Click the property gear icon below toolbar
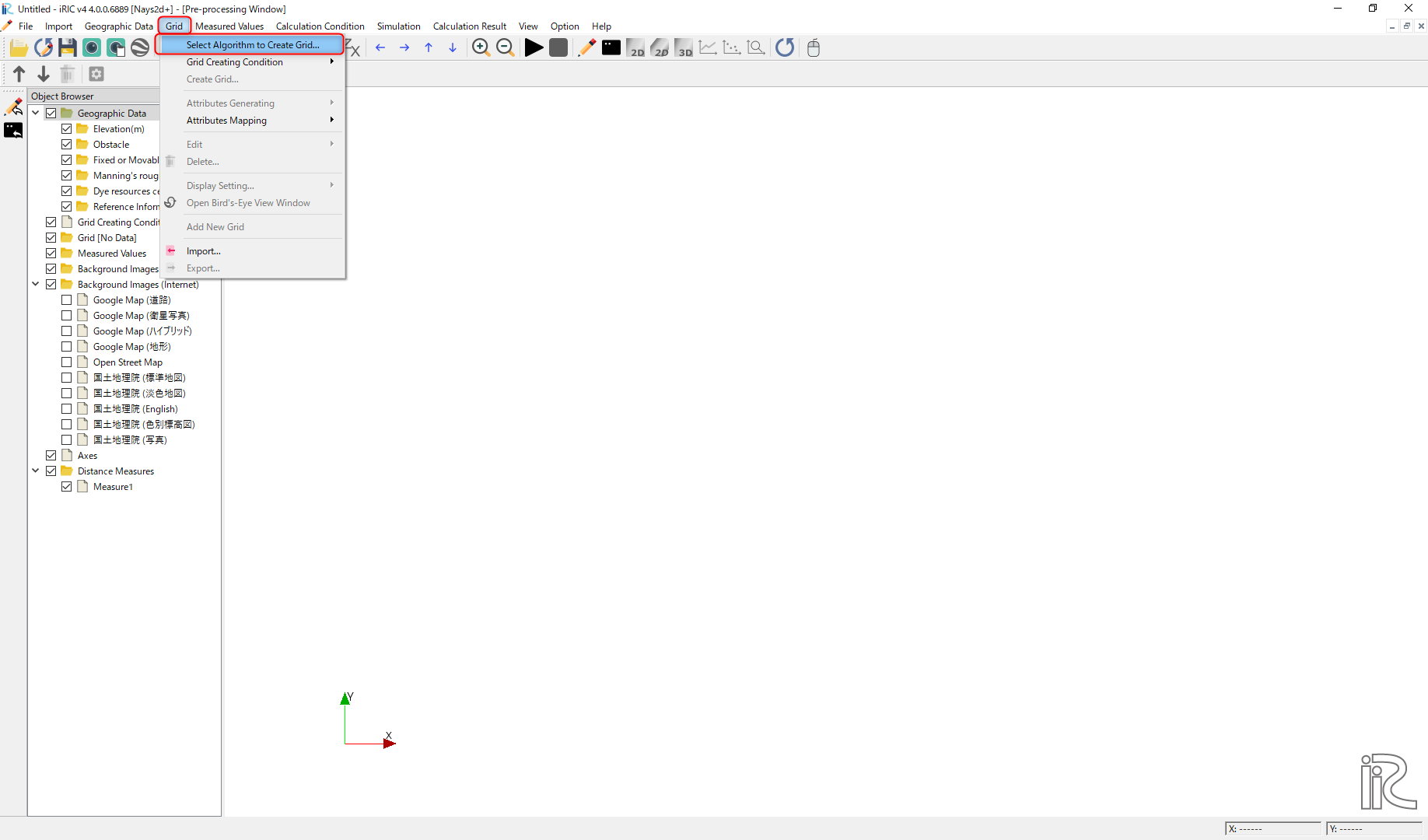Viewport: 1428px width, 840px height. point(96,74)
